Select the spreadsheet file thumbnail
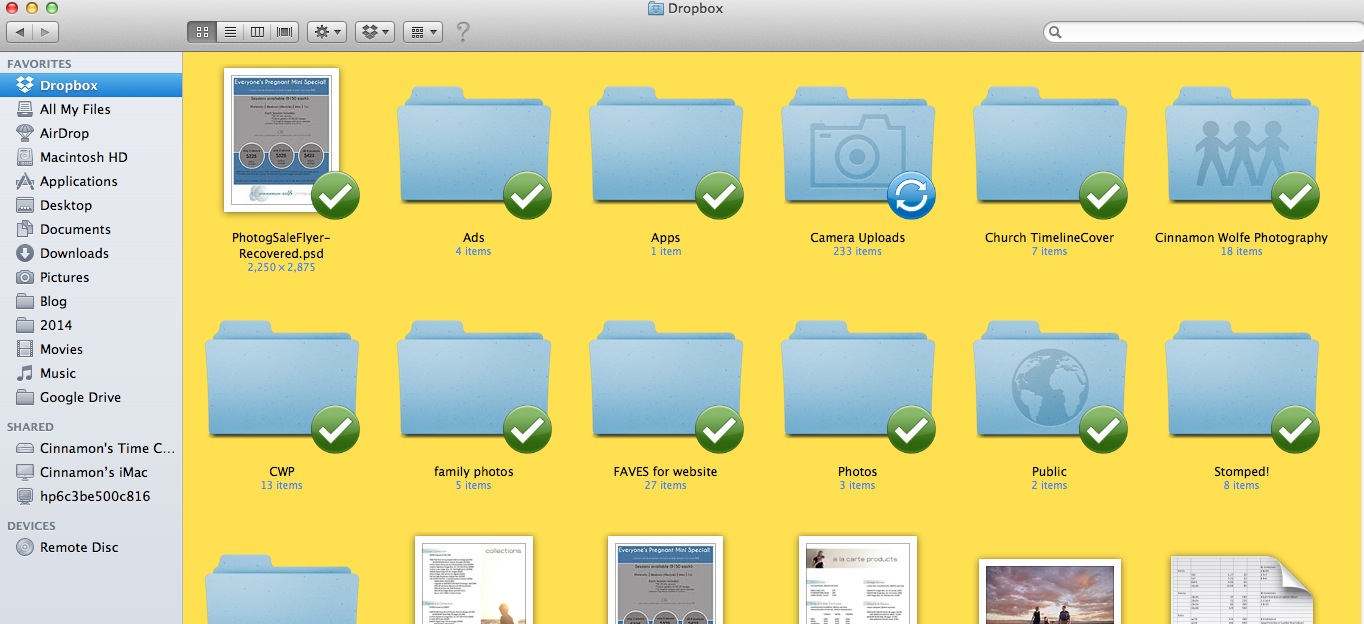This screenshot has width=1364, height=624. 1242,590
